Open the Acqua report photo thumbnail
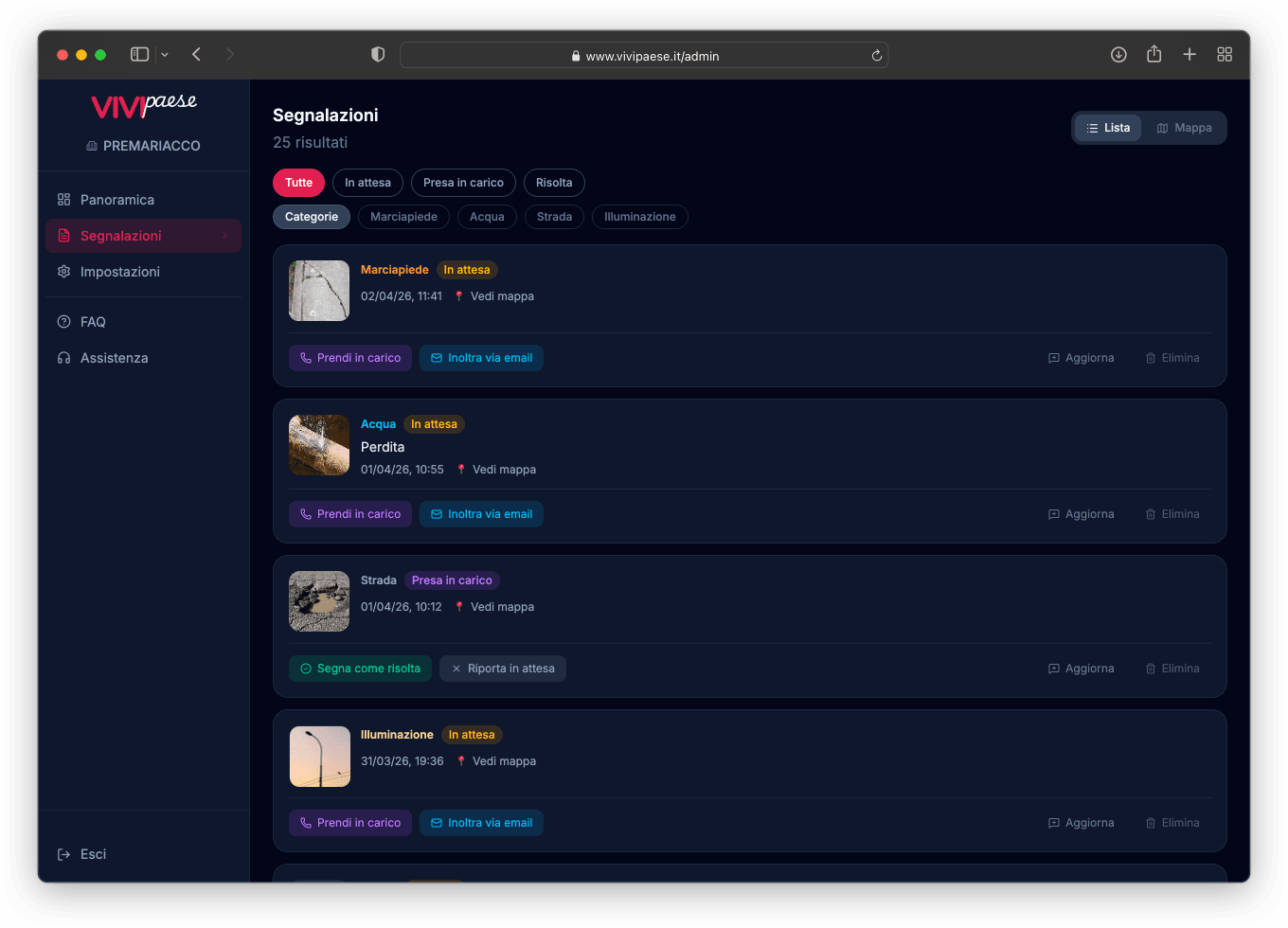The height and width of the screenshot is (928, 1288). pyautogui.click(x=319, y=445)
